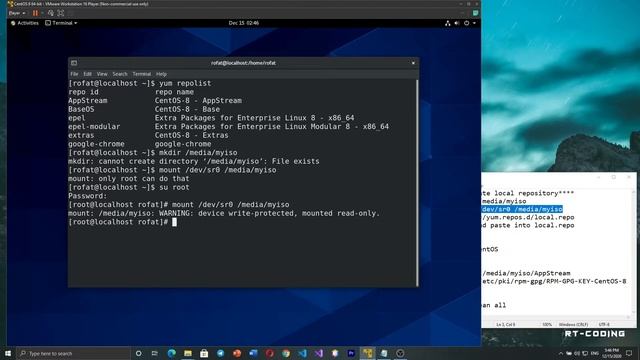Click the 'Password:' line in terminal
The image size is (640, 360).
[x=87, y=196]
